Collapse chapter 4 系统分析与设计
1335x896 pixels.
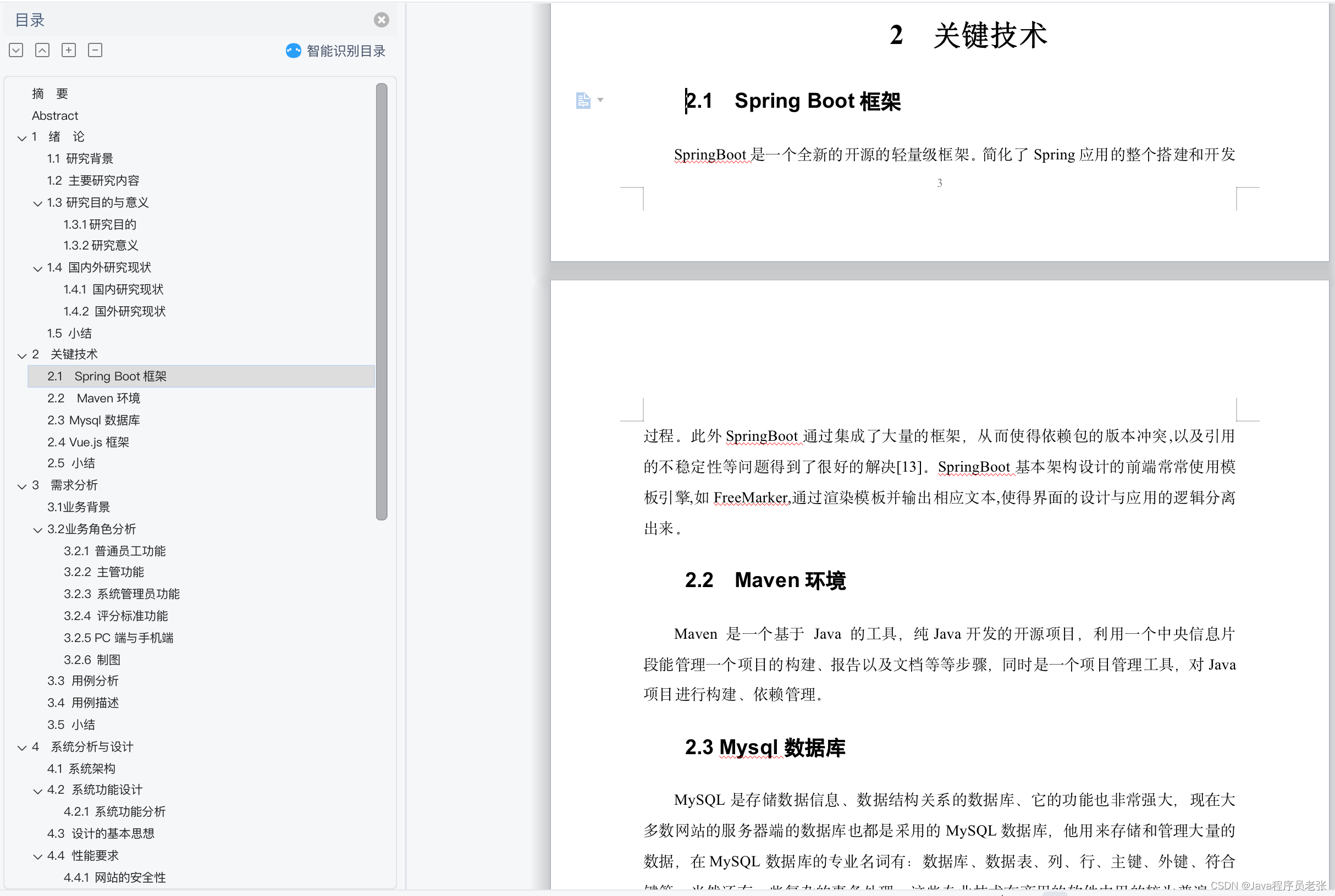[21, 748]
